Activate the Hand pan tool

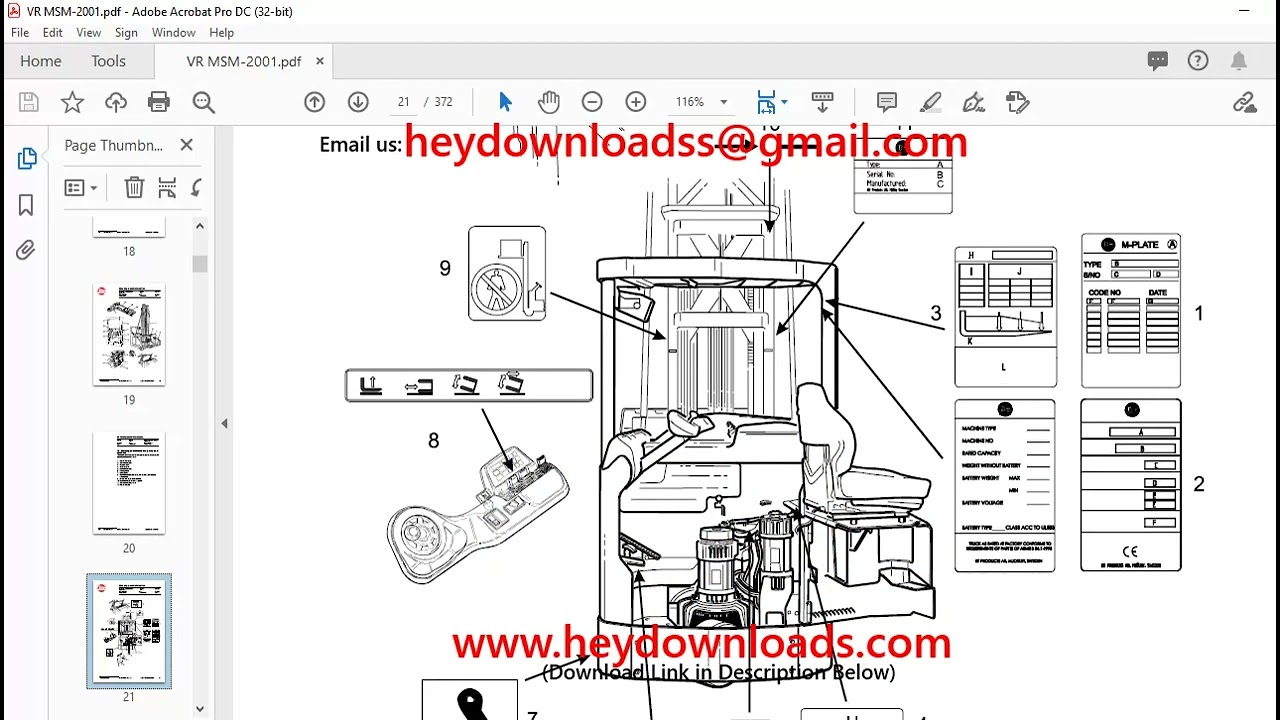point(549,102)
